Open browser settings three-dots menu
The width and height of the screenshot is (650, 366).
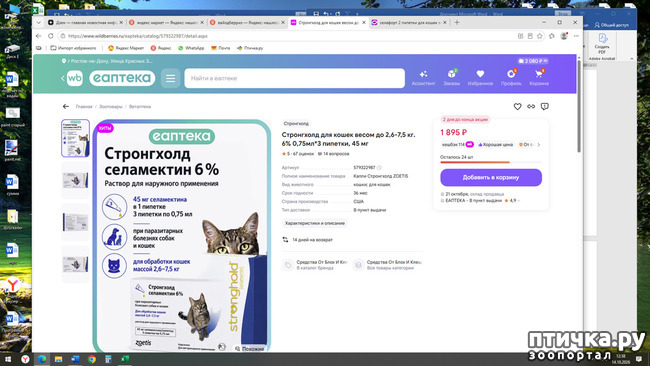pyautogui.click(x=576, y=36)
